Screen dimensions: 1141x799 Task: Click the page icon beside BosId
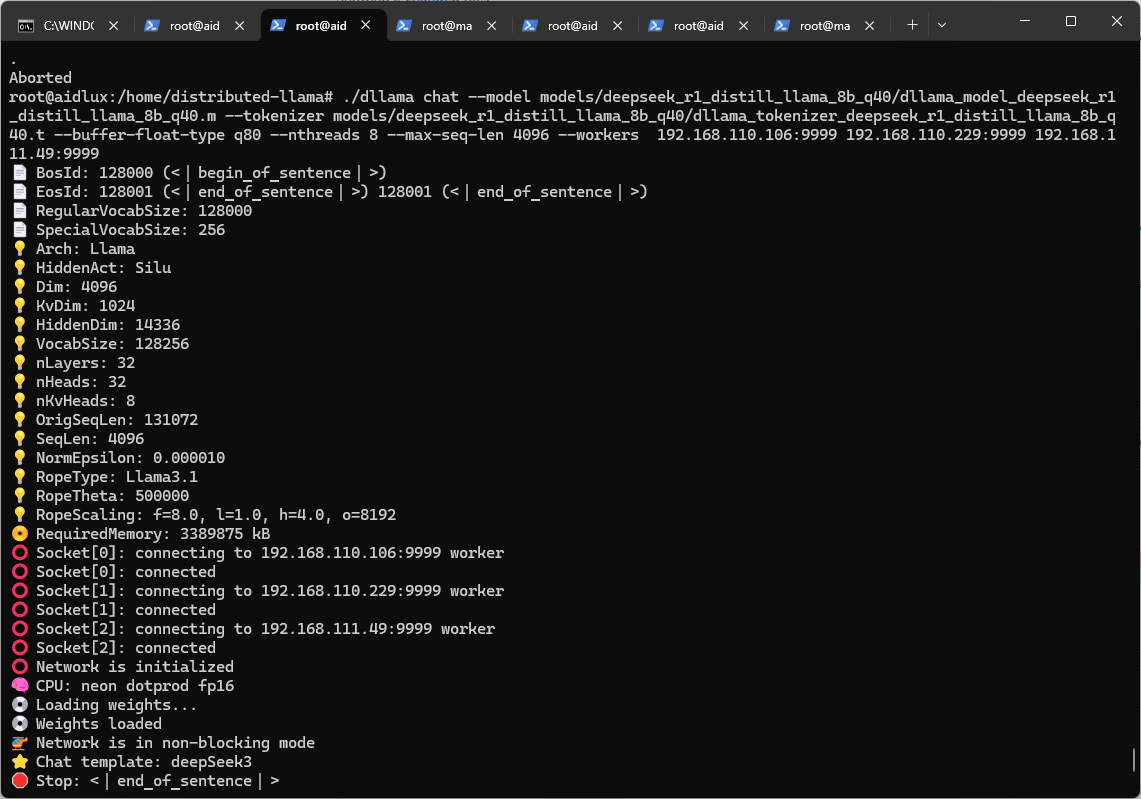click(x=20, y=172)
